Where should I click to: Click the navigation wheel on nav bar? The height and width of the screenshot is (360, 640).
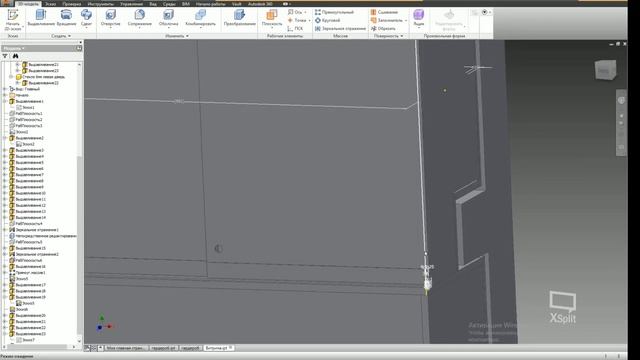tap(621, 100)
